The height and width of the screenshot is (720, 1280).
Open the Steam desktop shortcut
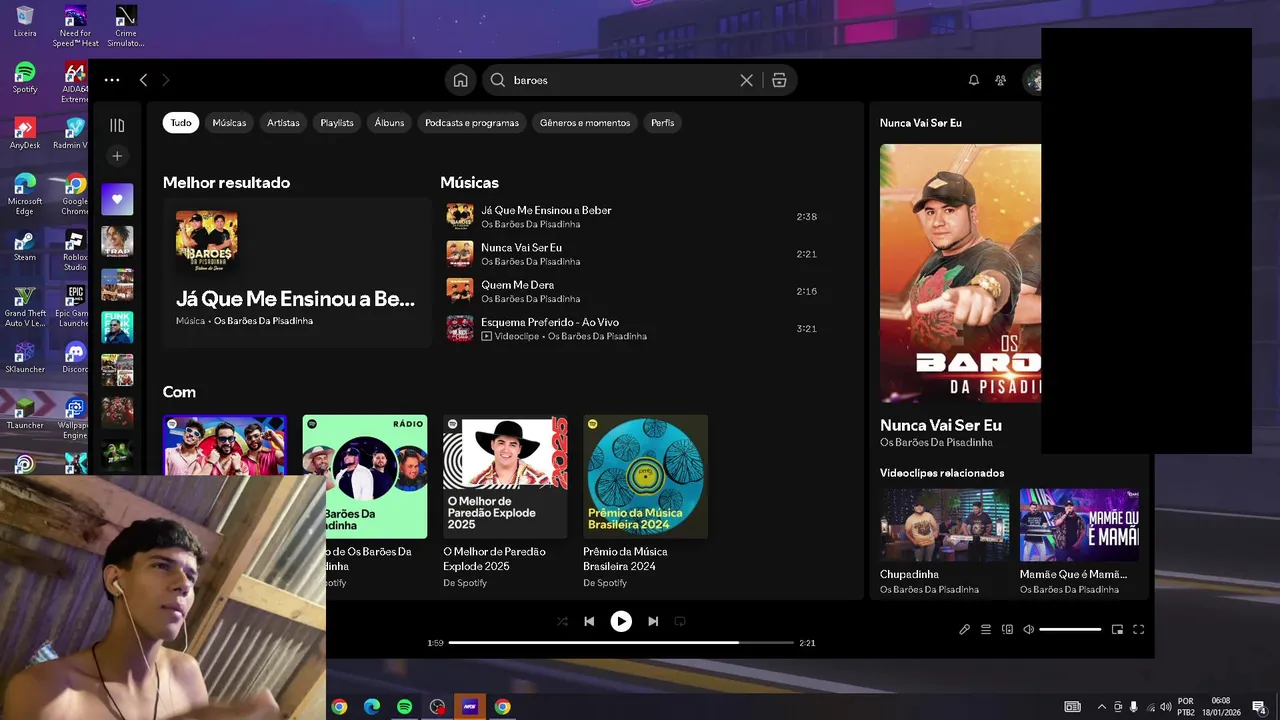click(x=25, y=246)
